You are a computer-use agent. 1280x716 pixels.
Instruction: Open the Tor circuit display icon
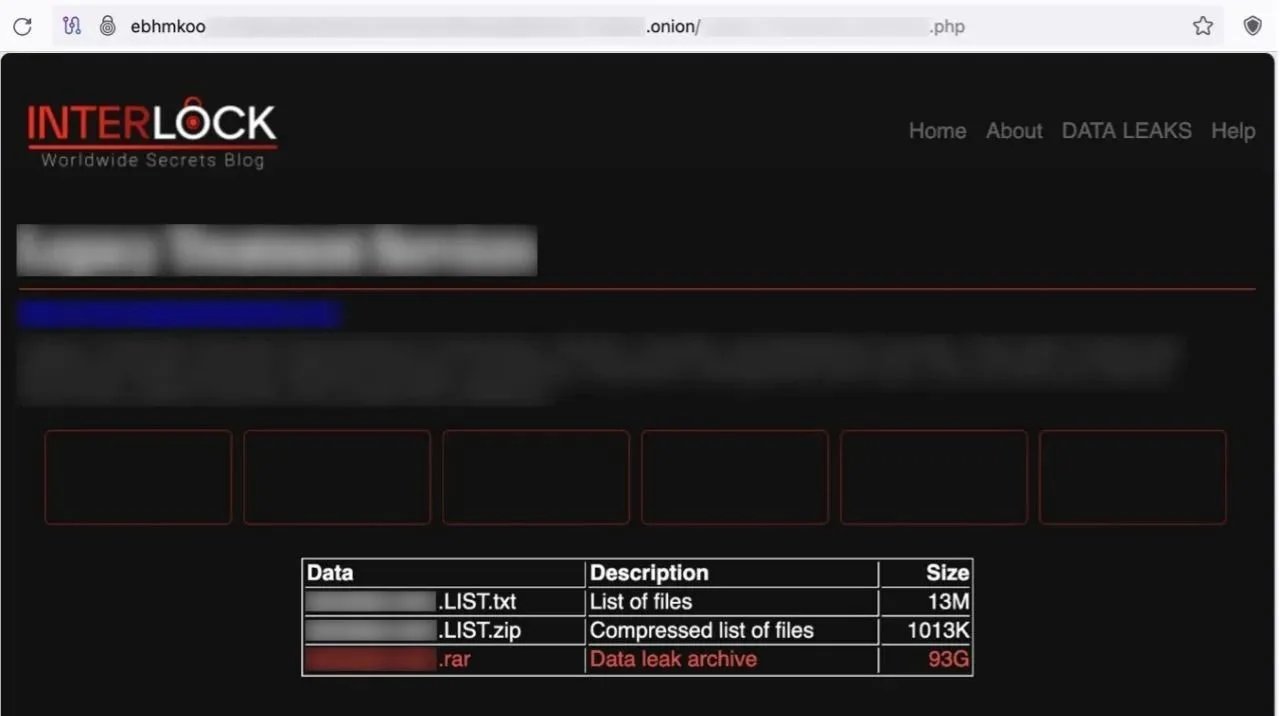pyautogui.click(x=71, y=26)
